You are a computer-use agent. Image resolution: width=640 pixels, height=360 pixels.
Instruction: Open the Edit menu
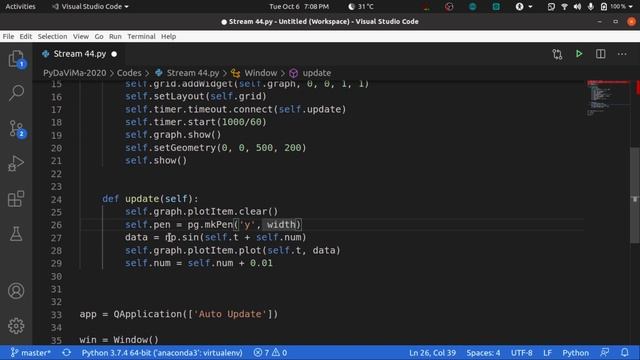click(x=26, y=36)
